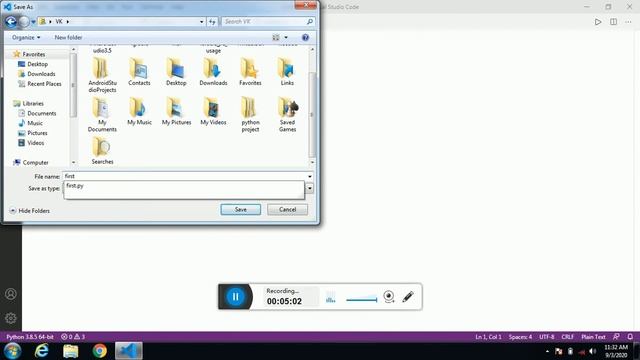Click Plain Text language mode in status bar
This screenshot has width=640, height=360.
[593, 337]
